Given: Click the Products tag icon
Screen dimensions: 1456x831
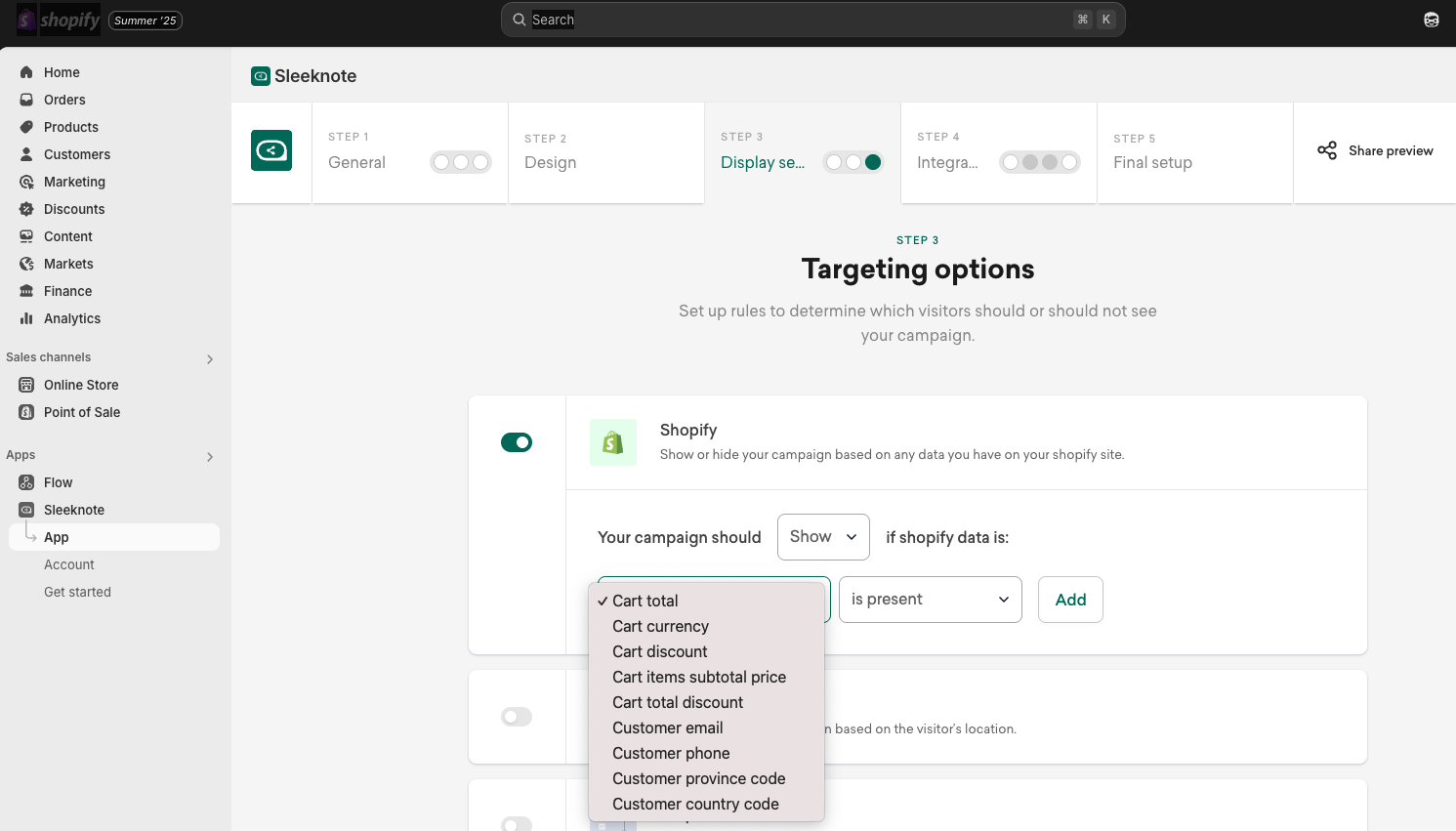Looking at the screenshot, I should point(26,127).
